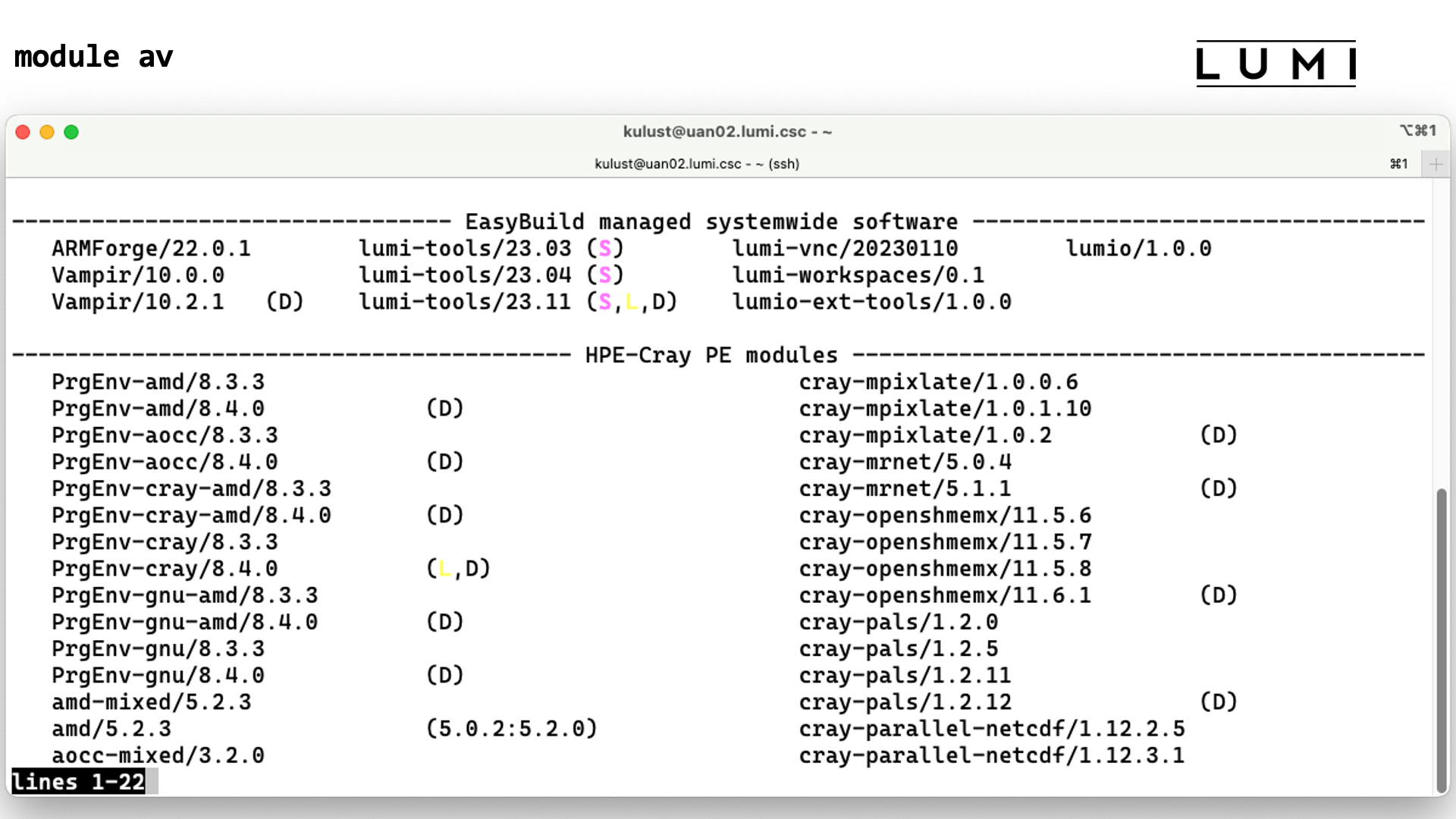Select text PrgEnv-cray/8.3.3

tap(165, 542)
